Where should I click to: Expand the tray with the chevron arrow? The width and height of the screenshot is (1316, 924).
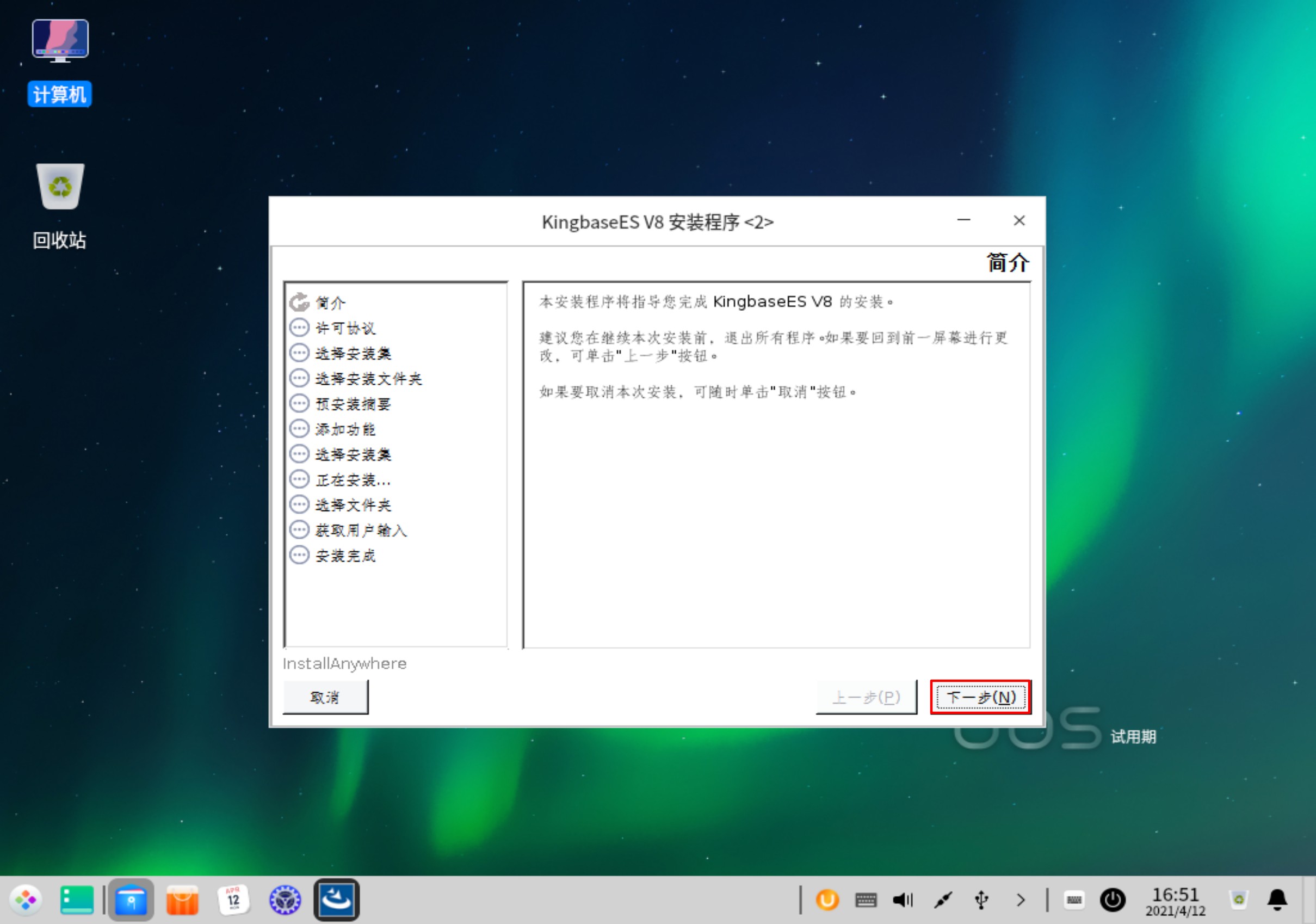click(1020, 900)
